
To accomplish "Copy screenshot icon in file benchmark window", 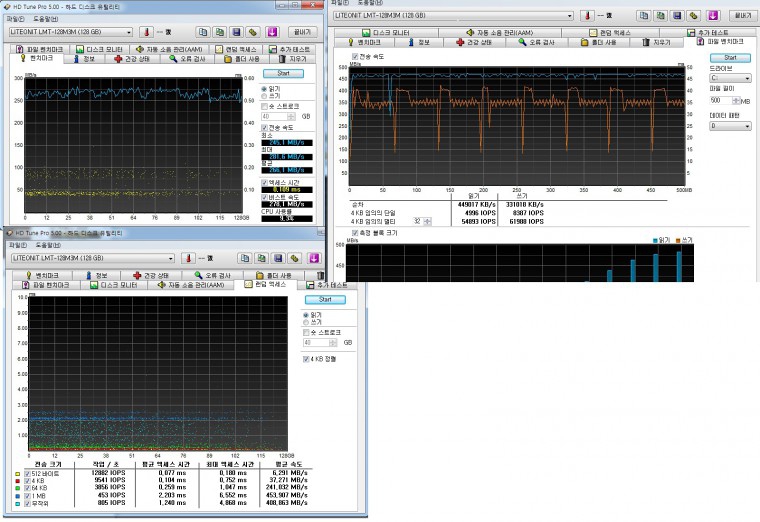I will click(660, 16).
